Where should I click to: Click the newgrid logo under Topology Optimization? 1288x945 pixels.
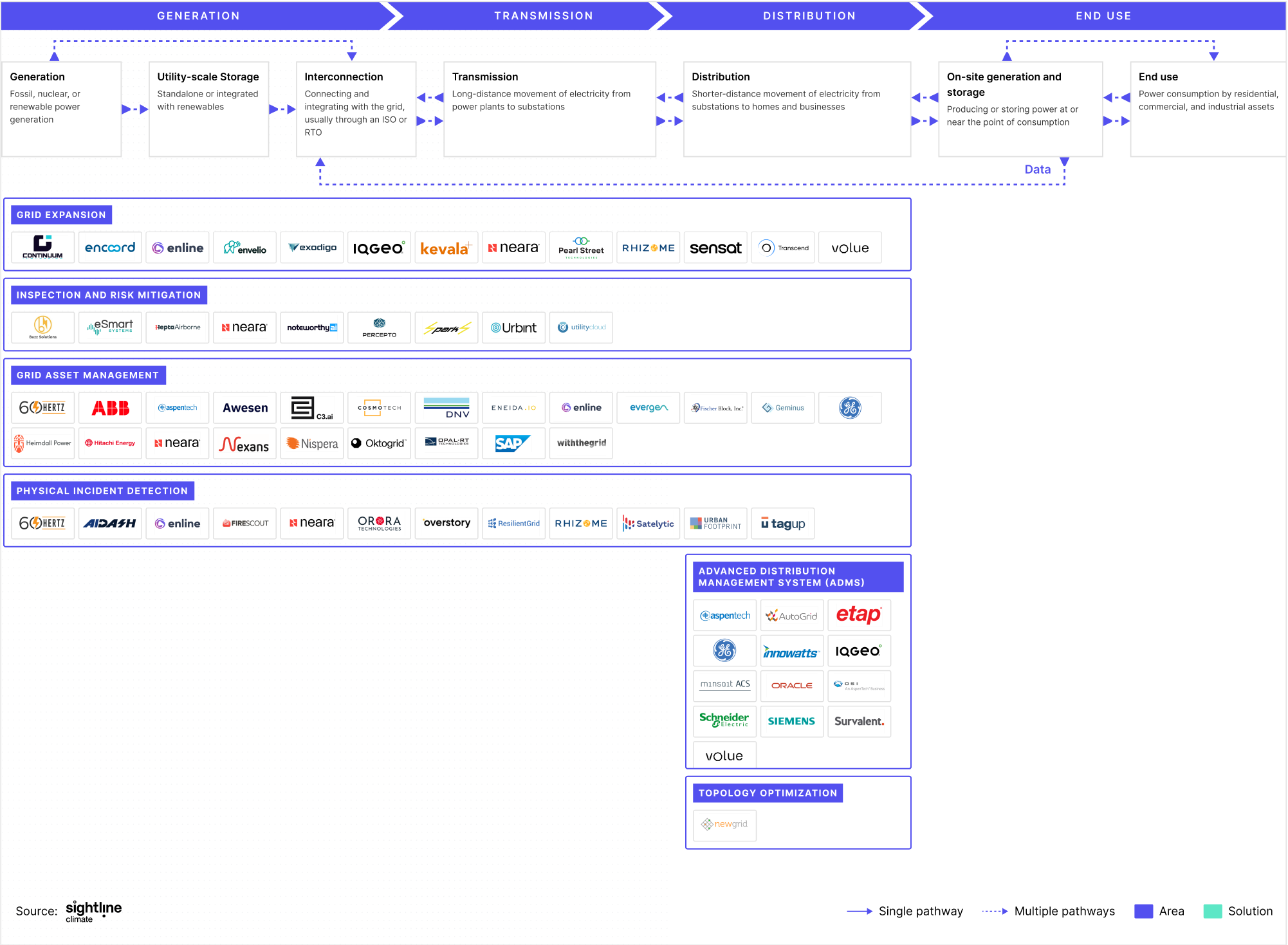(x=724, y=824)
